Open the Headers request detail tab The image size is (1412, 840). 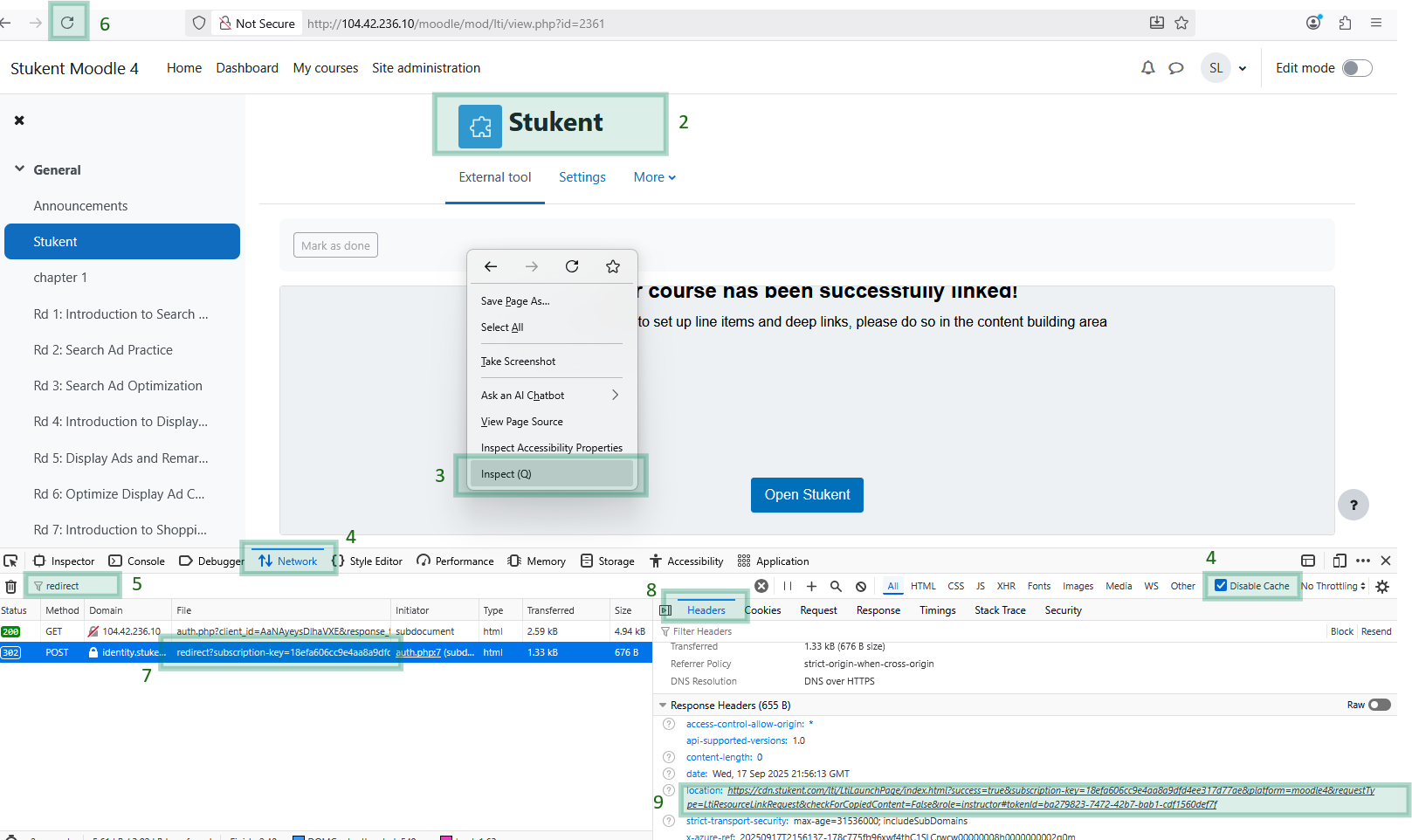pos(706,610)
